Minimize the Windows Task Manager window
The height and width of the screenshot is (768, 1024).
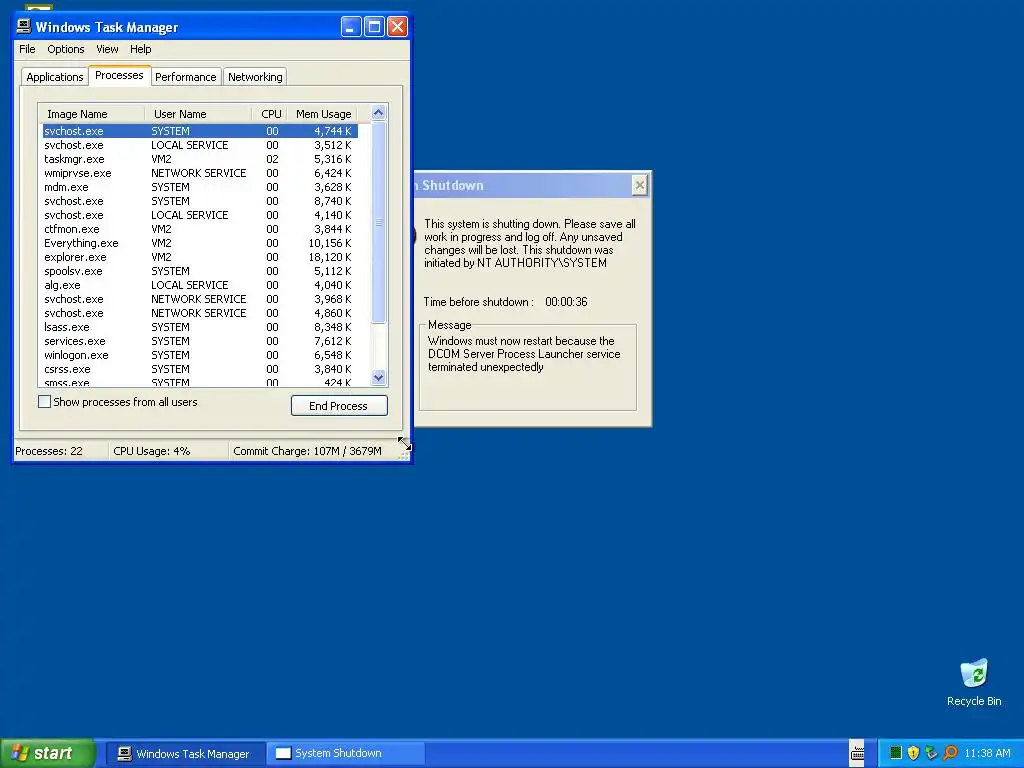[x=351, y=27]
